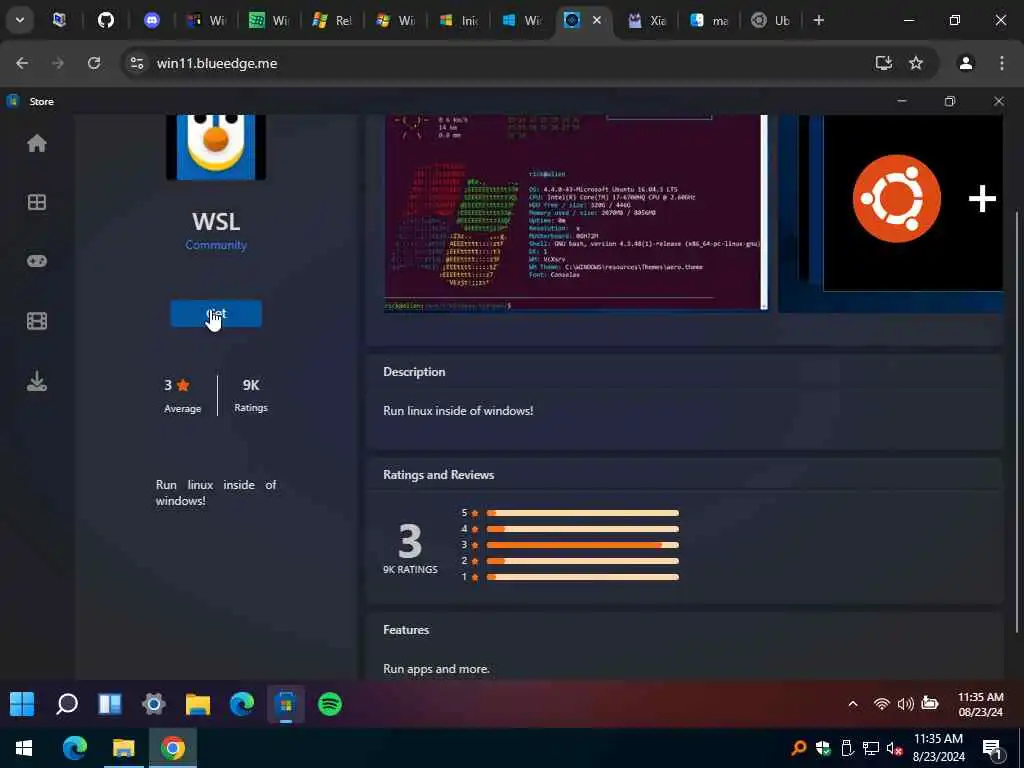This screenshot has height=768, width=1024.
Task: Open the Downloads sidebar icon
Action: tap(37, 381)
